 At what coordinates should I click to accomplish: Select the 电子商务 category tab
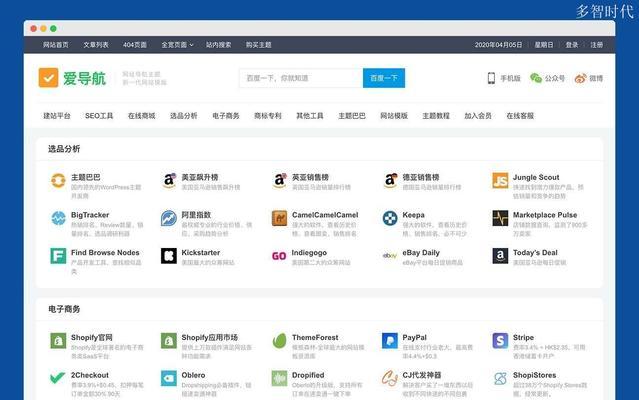coord(226,116)
